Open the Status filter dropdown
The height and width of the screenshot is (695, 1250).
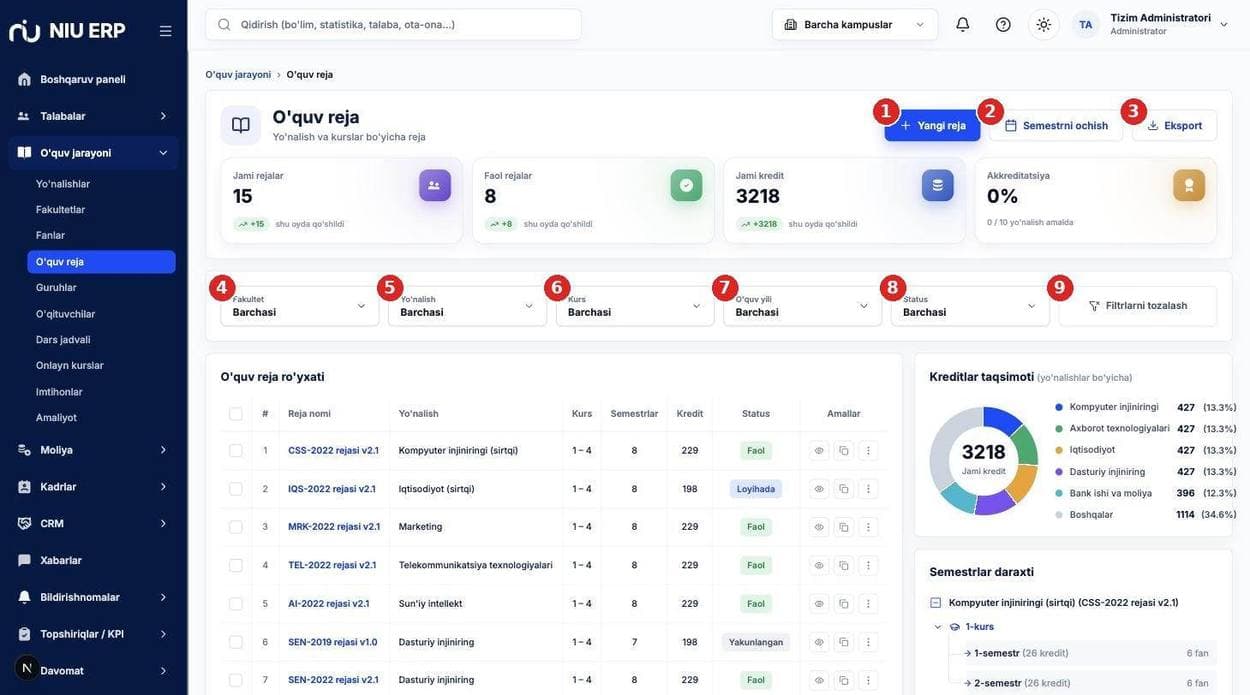point(970,306)
